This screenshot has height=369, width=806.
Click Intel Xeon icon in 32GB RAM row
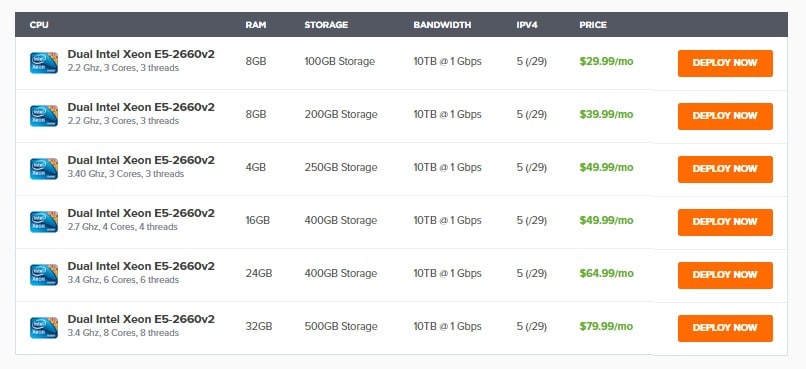point(44,328)
